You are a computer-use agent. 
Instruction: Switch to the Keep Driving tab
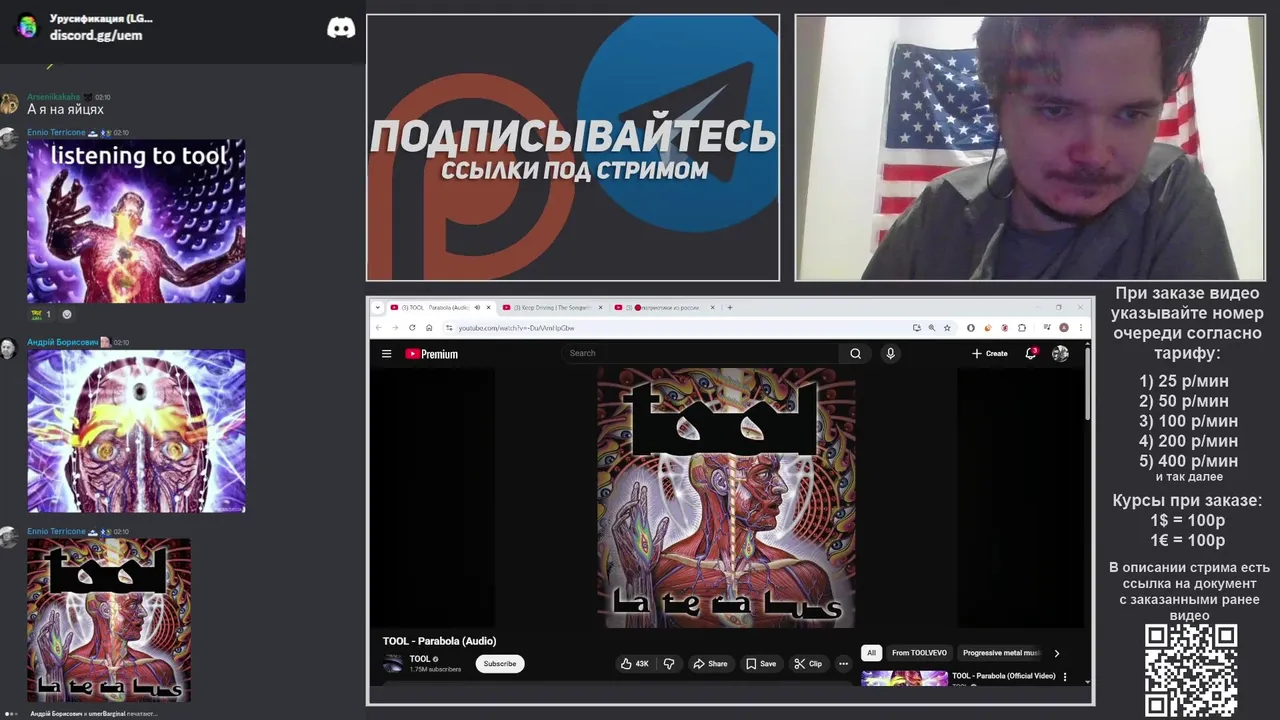[552, 308]
